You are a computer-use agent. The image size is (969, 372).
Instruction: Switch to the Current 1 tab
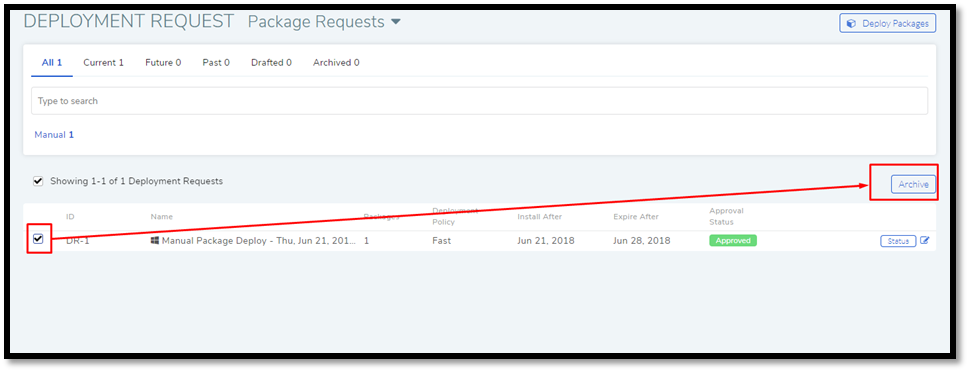click(x=103, y=62)
